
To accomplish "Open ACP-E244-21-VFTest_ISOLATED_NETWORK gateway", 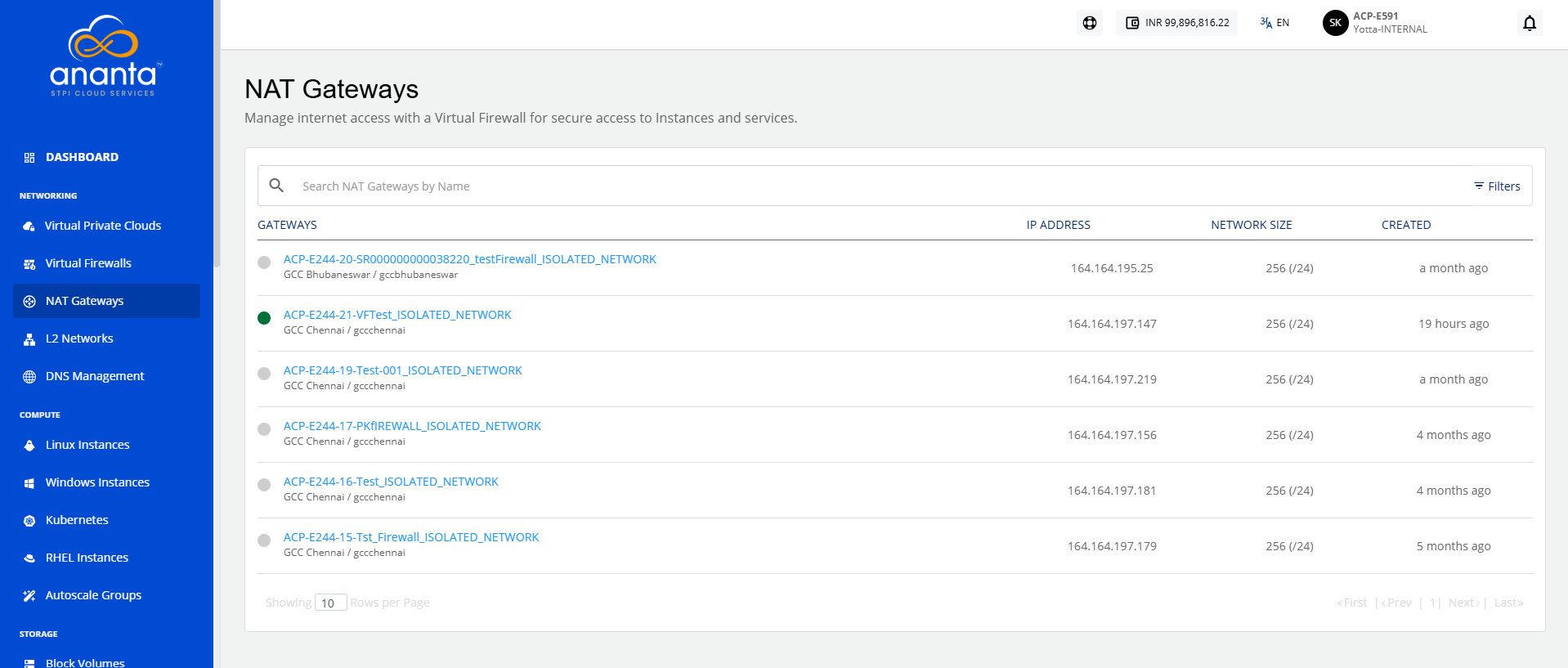I will click(x=397, y=315).
